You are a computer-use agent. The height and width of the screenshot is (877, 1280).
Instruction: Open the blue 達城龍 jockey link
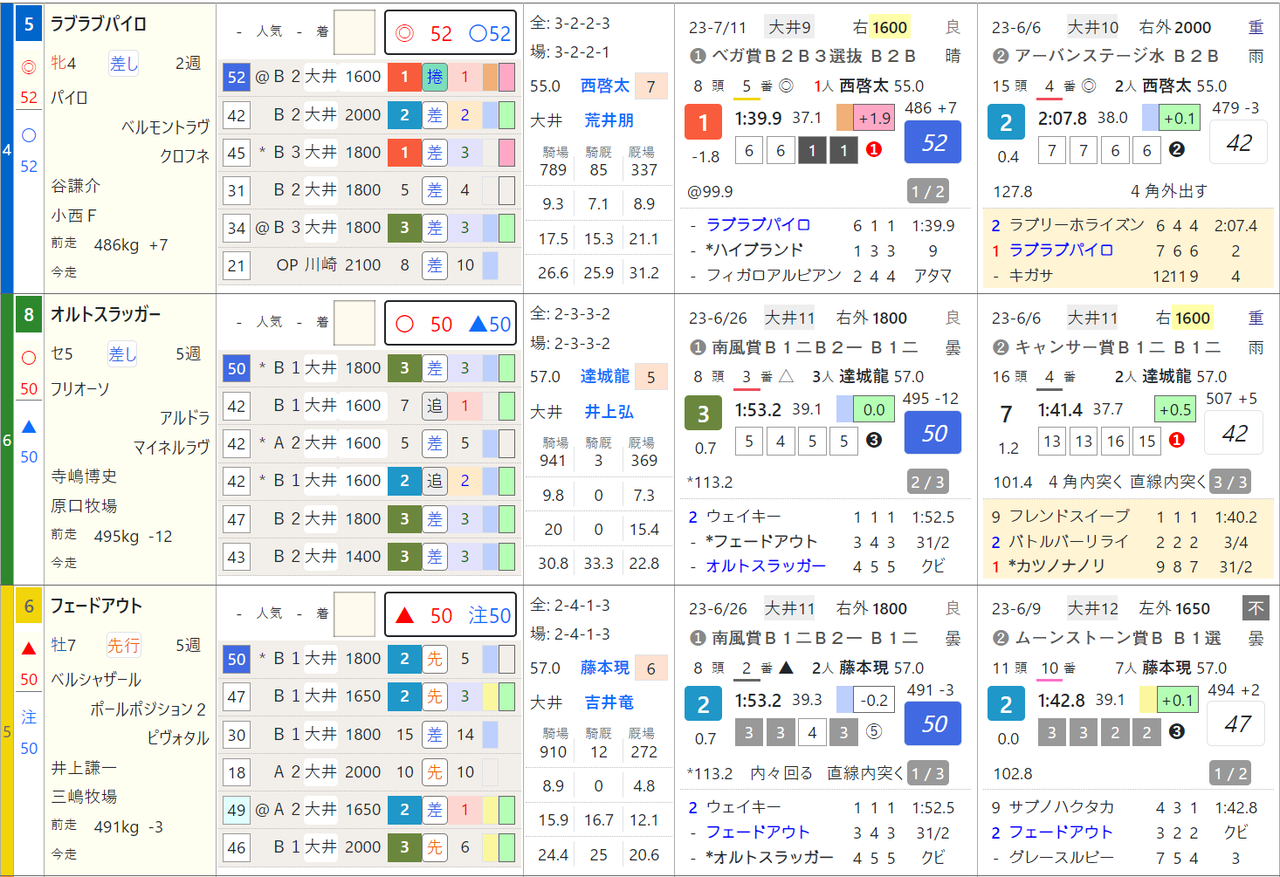point(605,377)
